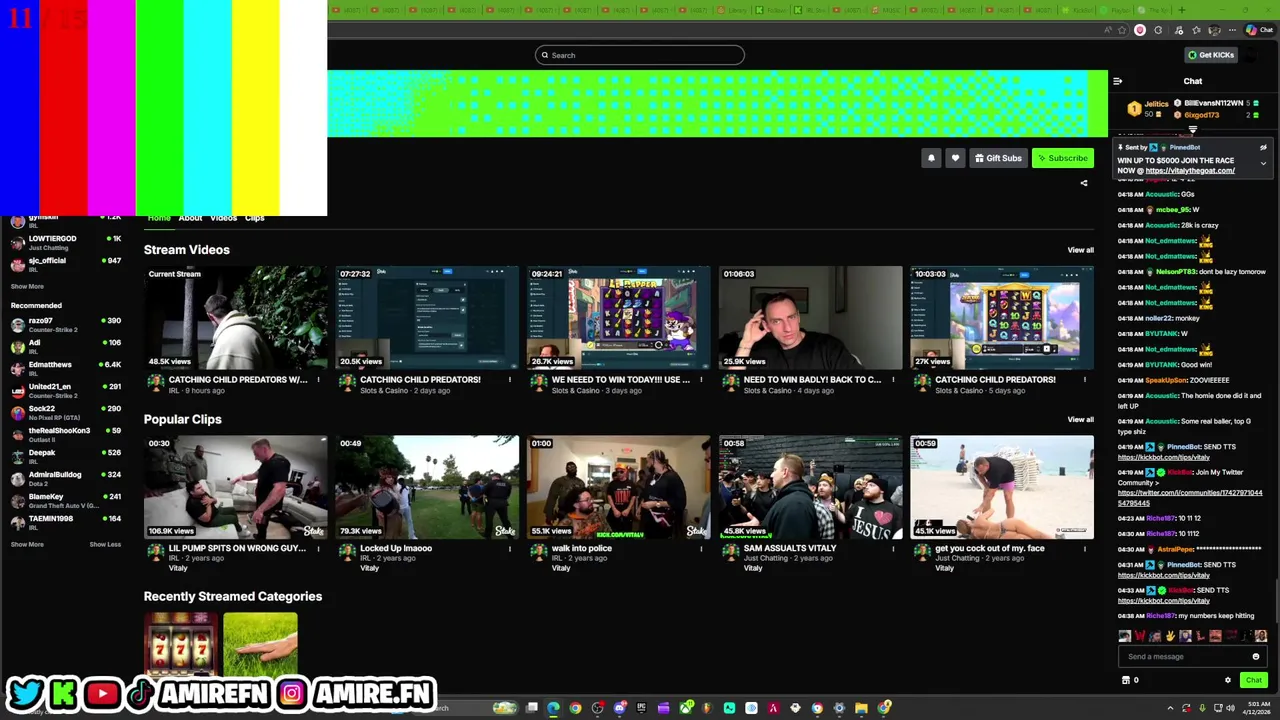1280x720 pixels.
Task: Click the green Chat send button
Action: tap(1253, 680)
